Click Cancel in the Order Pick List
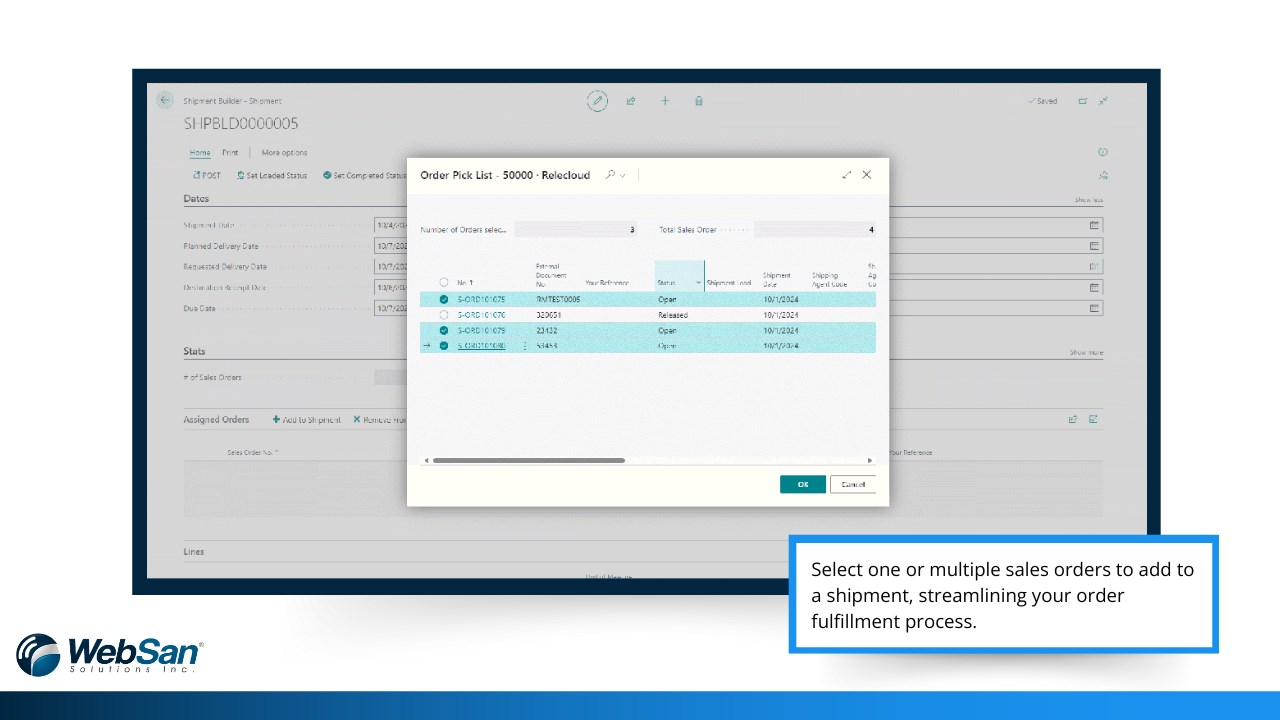 [x=853, y=484]
